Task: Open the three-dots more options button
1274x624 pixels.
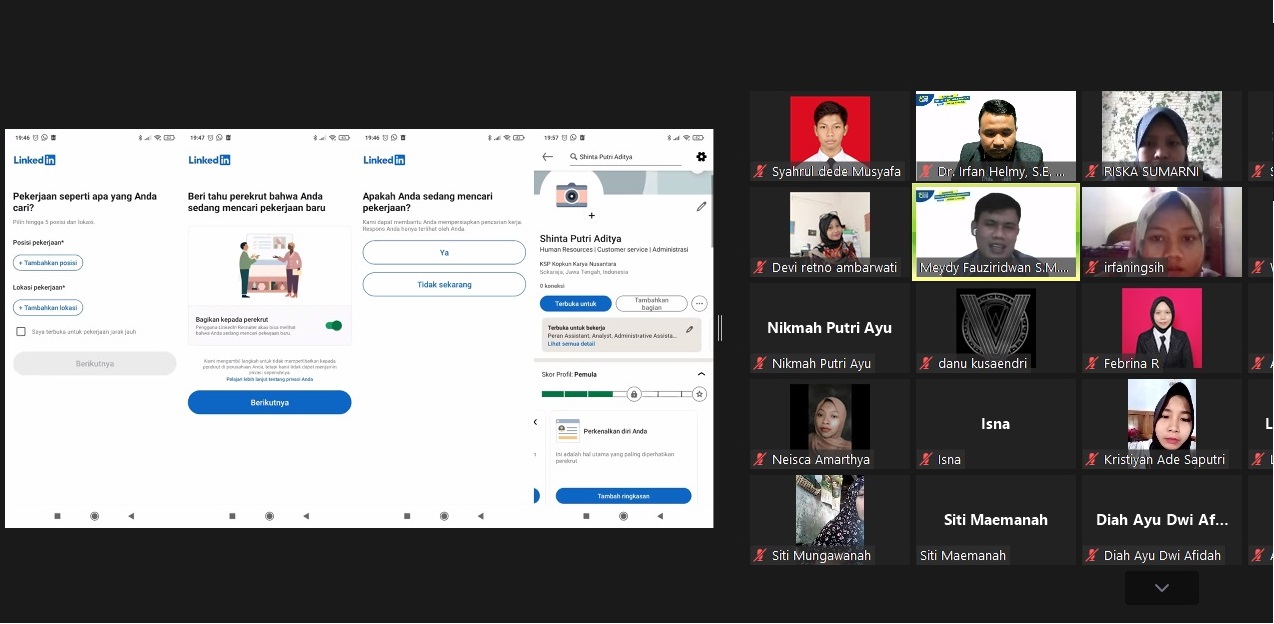Action: [x=699, y=304]
